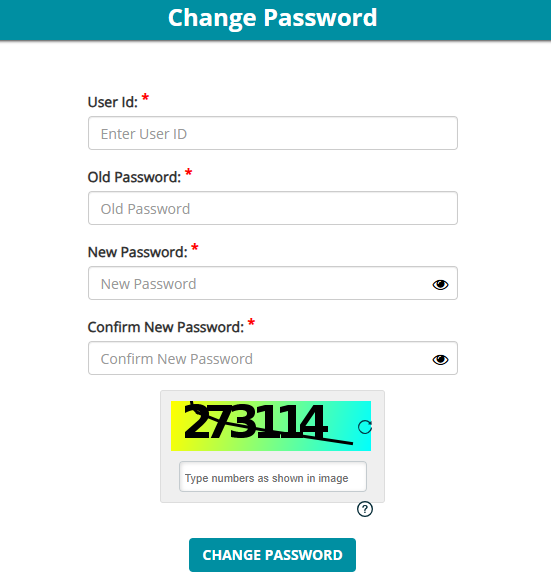Click the Enter User ID field
Screen dimensions: 551x586
tap(273, 133)
